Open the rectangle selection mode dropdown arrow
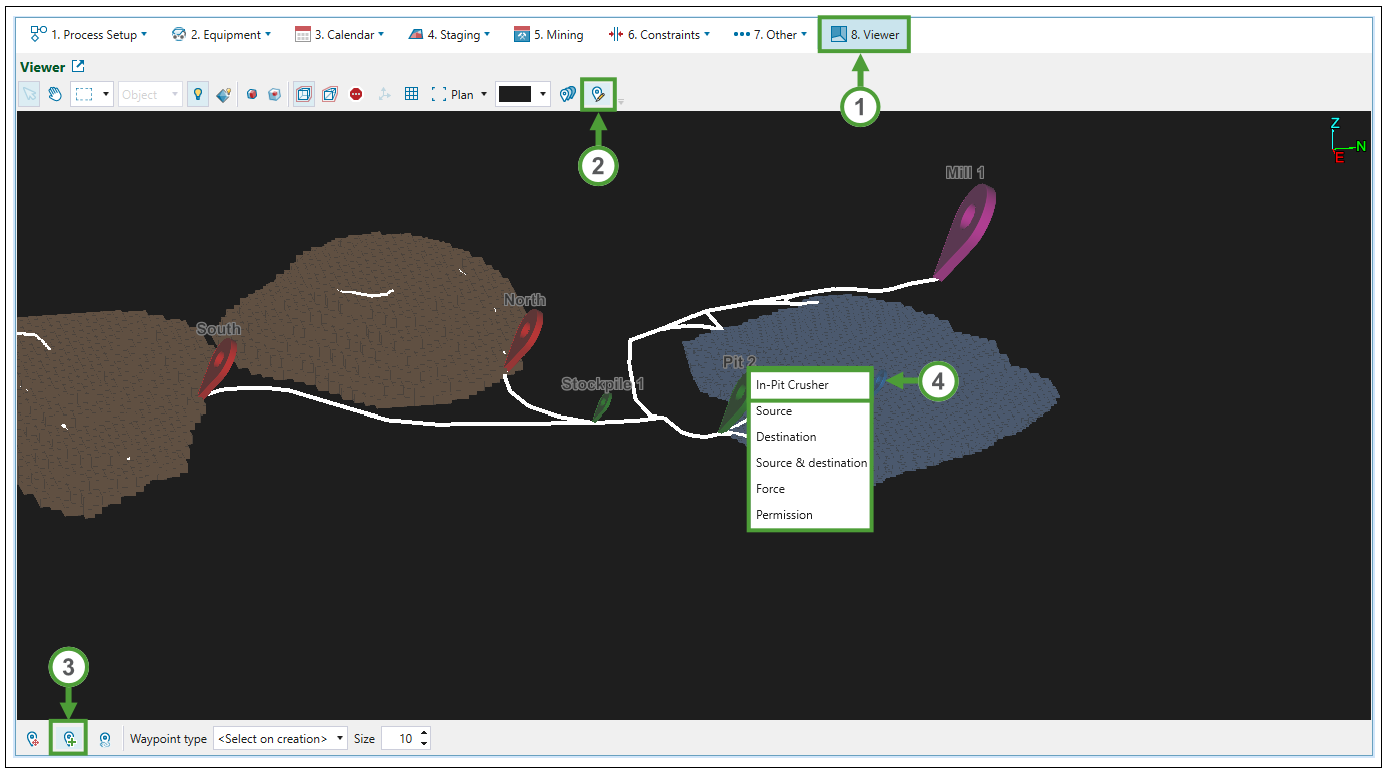Screen dimensions: 1388x772 (x=107, y=94)
